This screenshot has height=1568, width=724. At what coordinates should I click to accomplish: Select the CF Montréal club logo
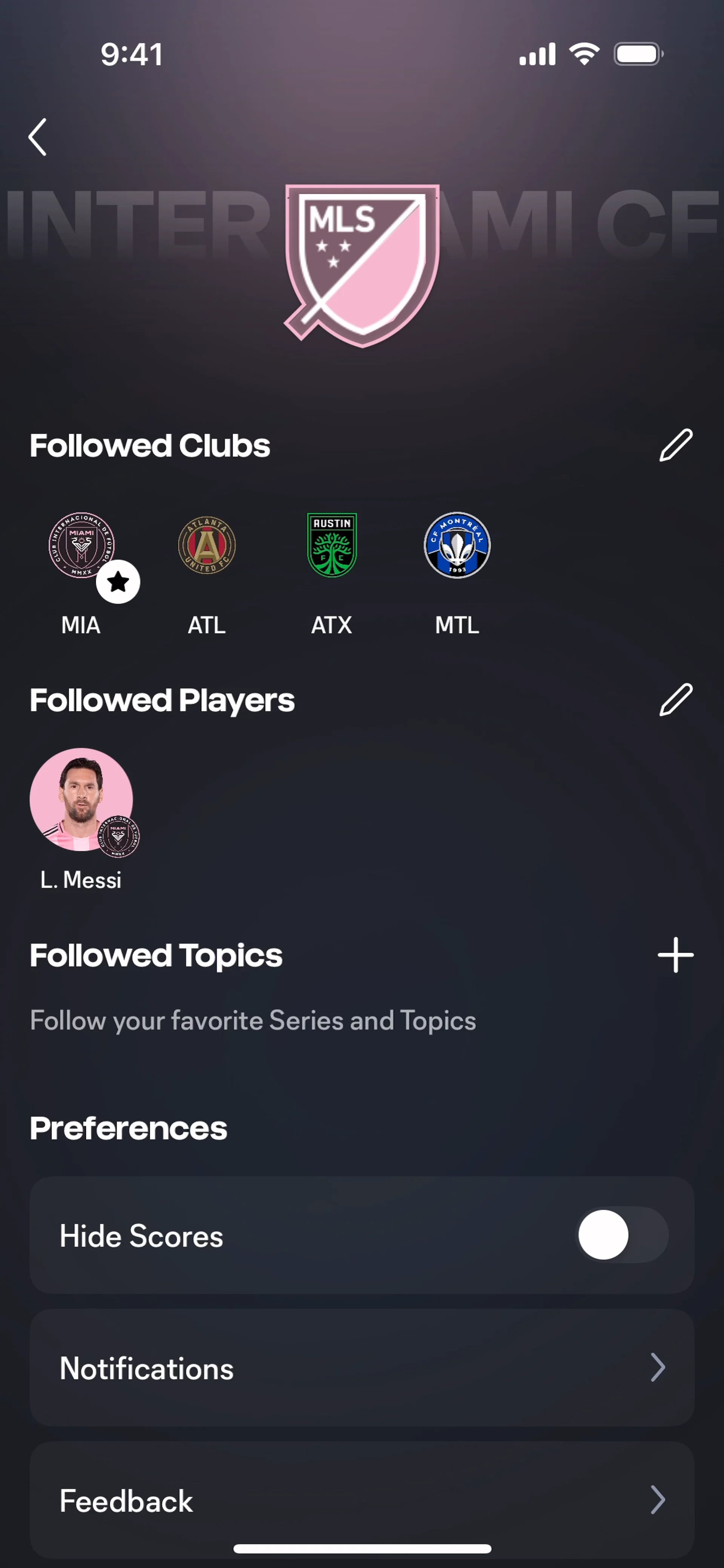(x=457, y=545)
